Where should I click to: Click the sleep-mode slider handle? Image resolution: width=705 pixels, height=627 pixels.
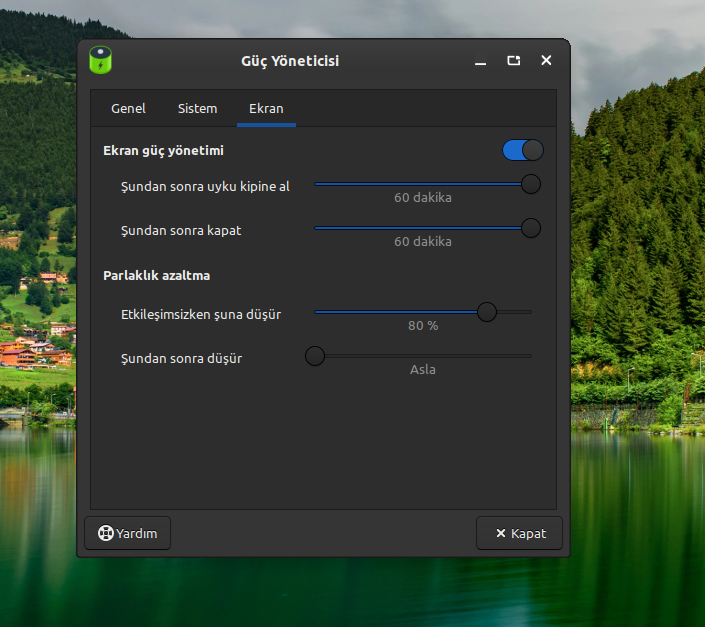pos(531,184)
